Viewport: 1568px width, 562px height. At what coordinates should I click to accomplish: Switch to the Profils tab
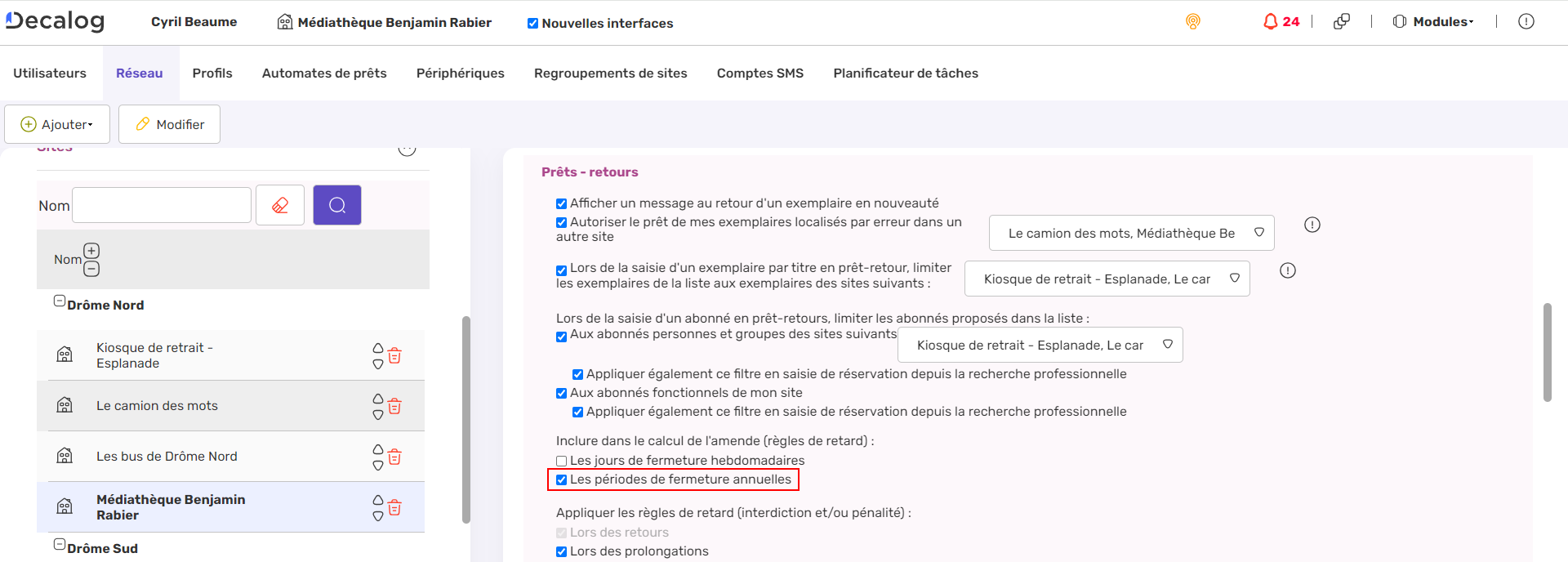(212, 73)
